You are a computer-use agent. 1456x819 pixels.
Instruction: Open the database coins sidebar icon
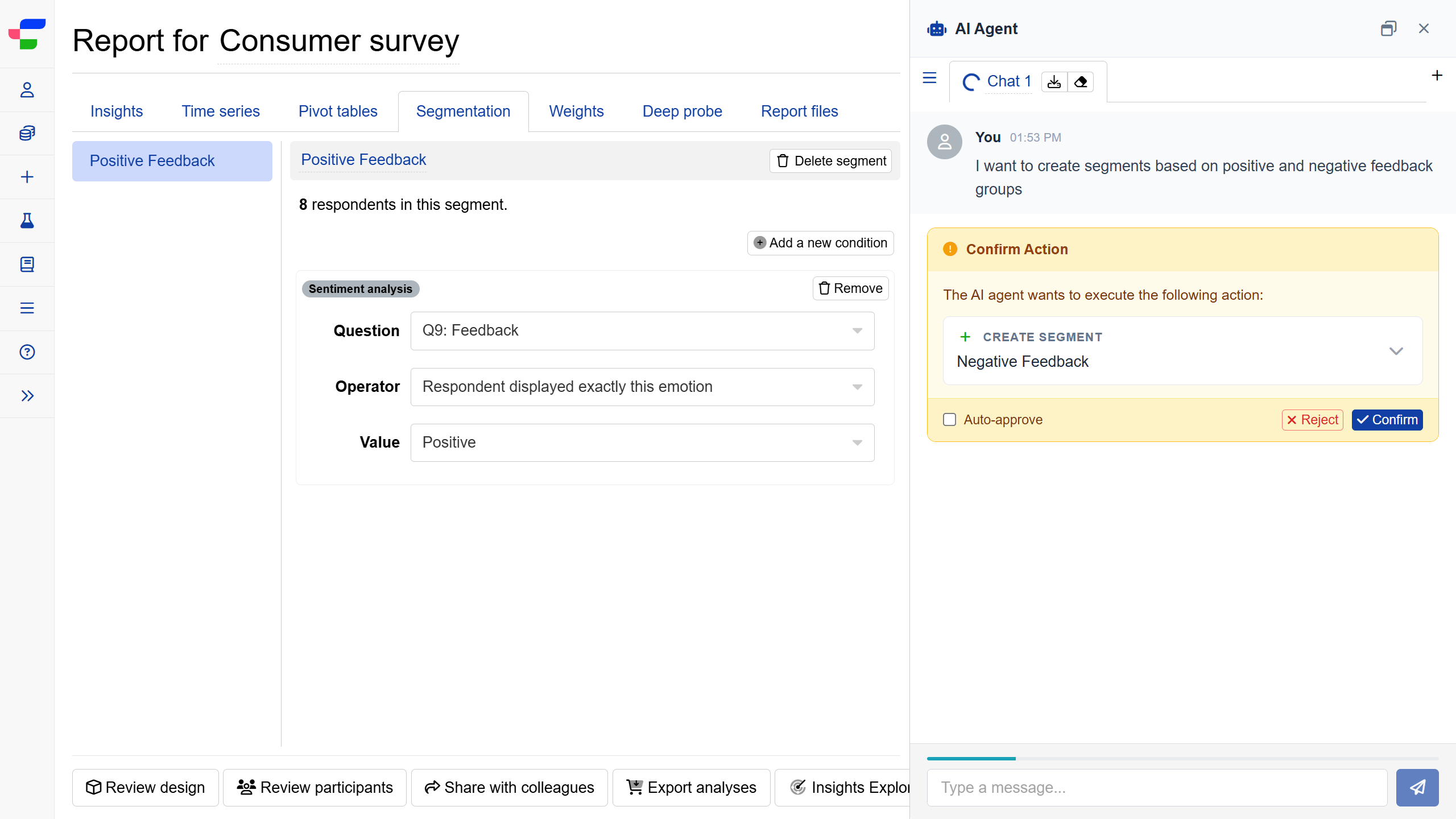pyautogui.click(x=27, y=134)
